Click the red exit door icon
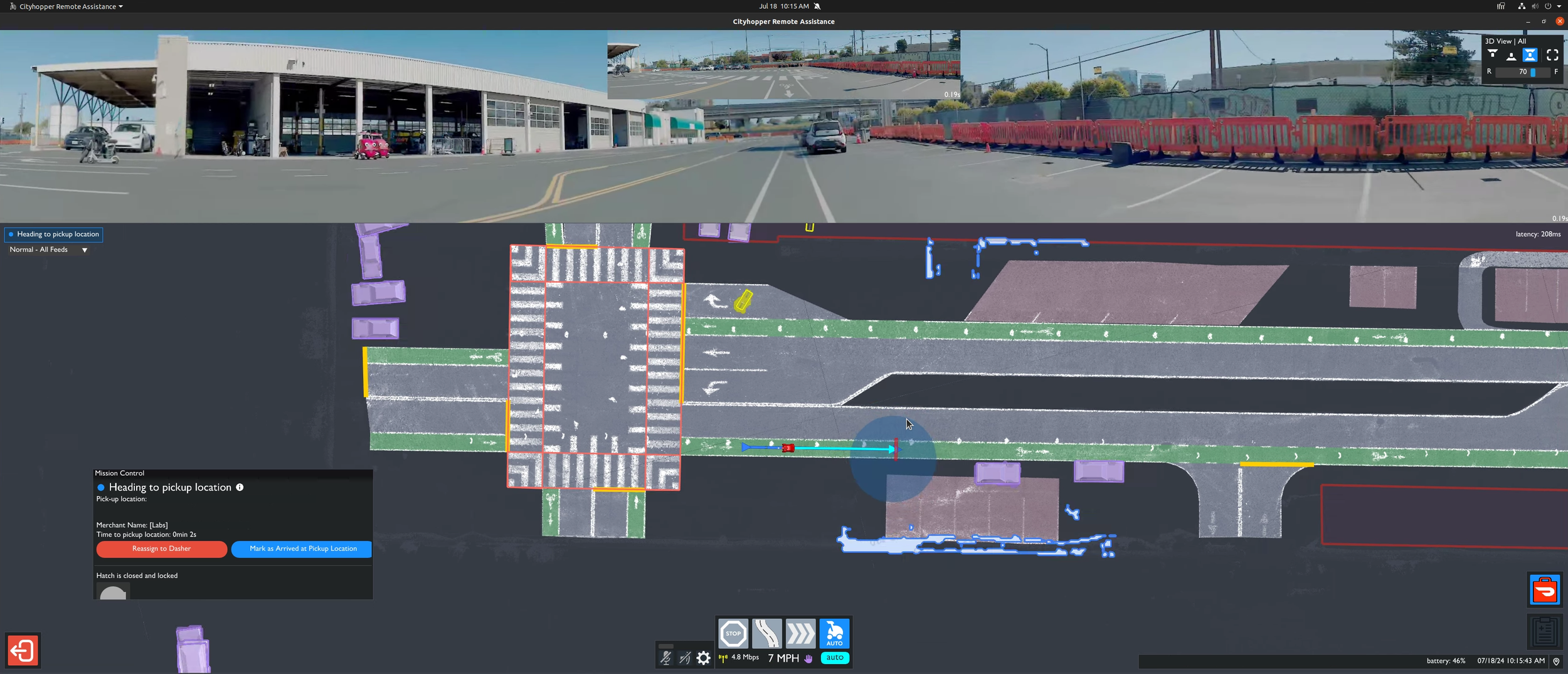This screenshot has height=674, width=1568. pyautogui.click(x=23, y=650)
